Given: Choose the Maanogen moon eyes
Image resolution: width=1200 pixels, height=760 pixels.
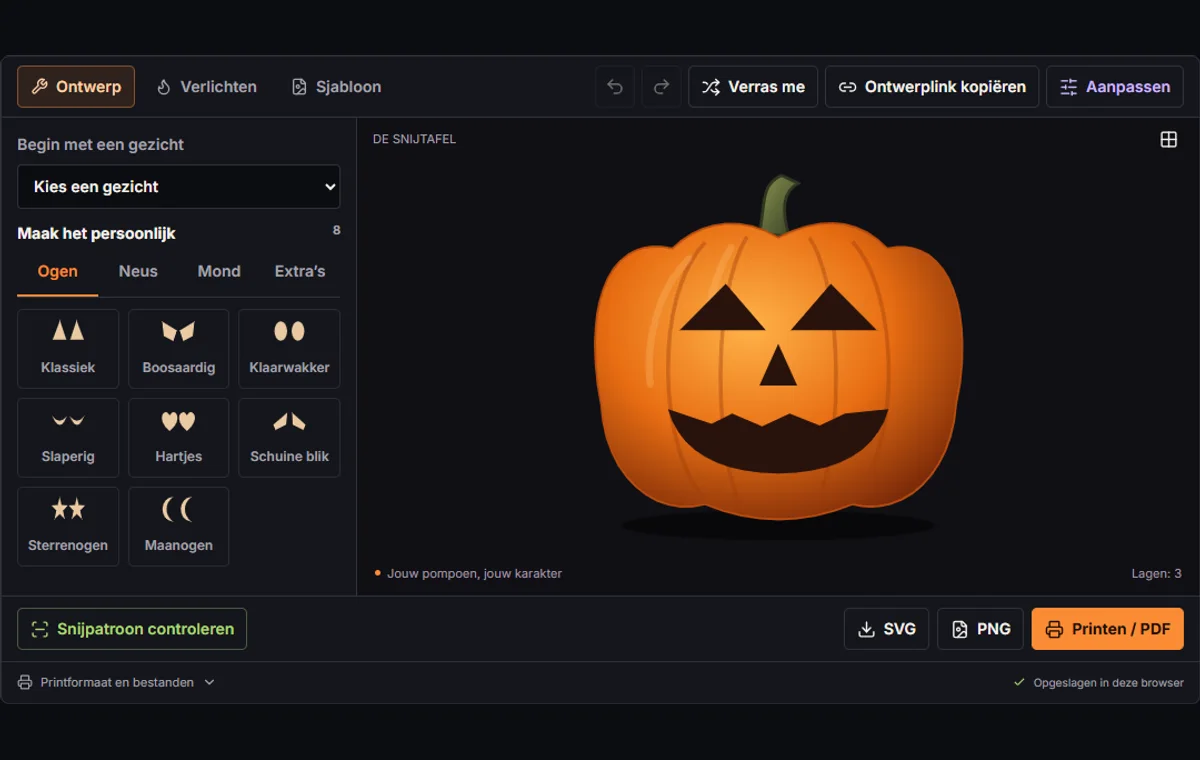Looking at the screenshot, I should click(x=179, y=526).
